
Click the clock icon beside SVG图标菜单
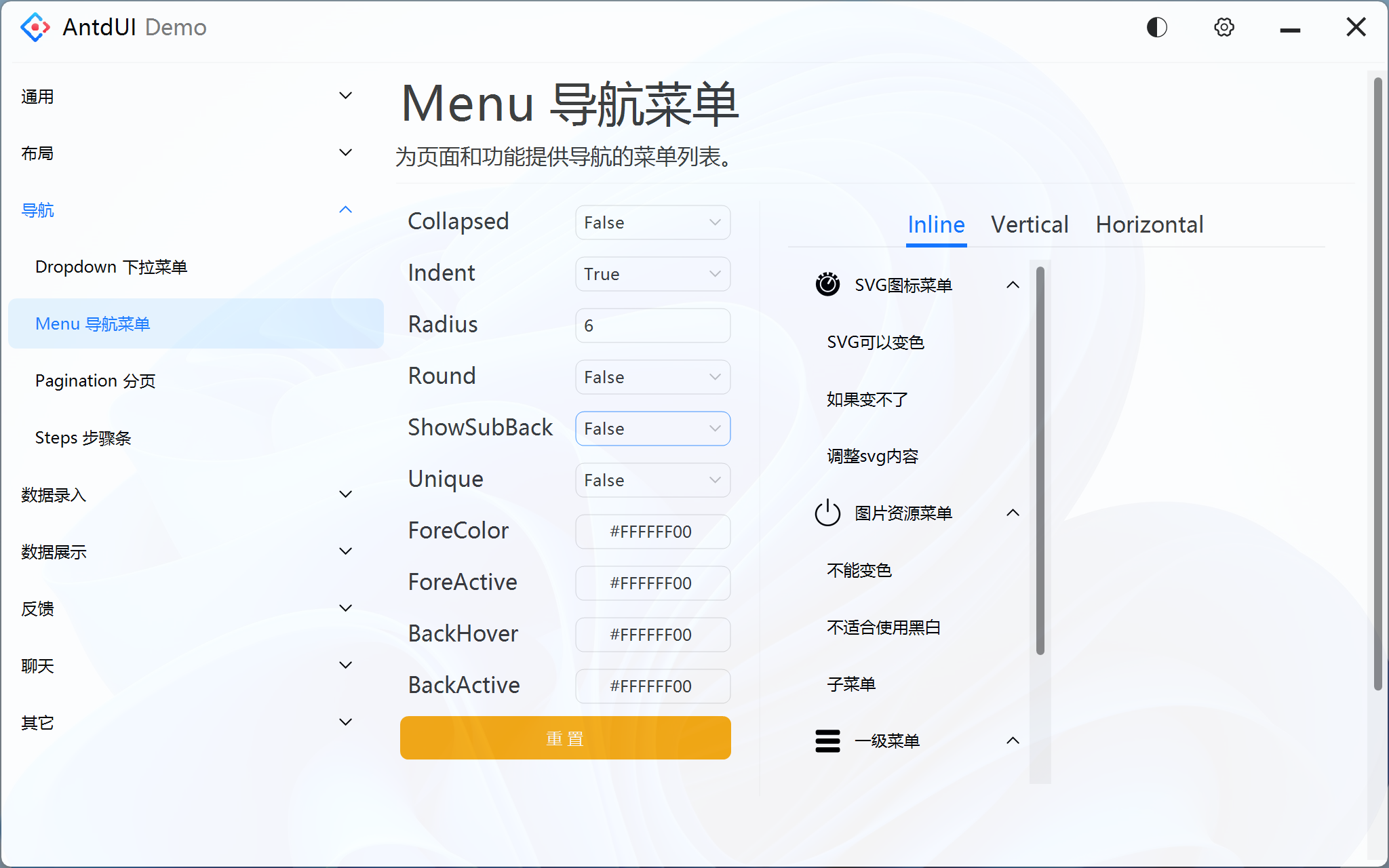click(827, 285)
